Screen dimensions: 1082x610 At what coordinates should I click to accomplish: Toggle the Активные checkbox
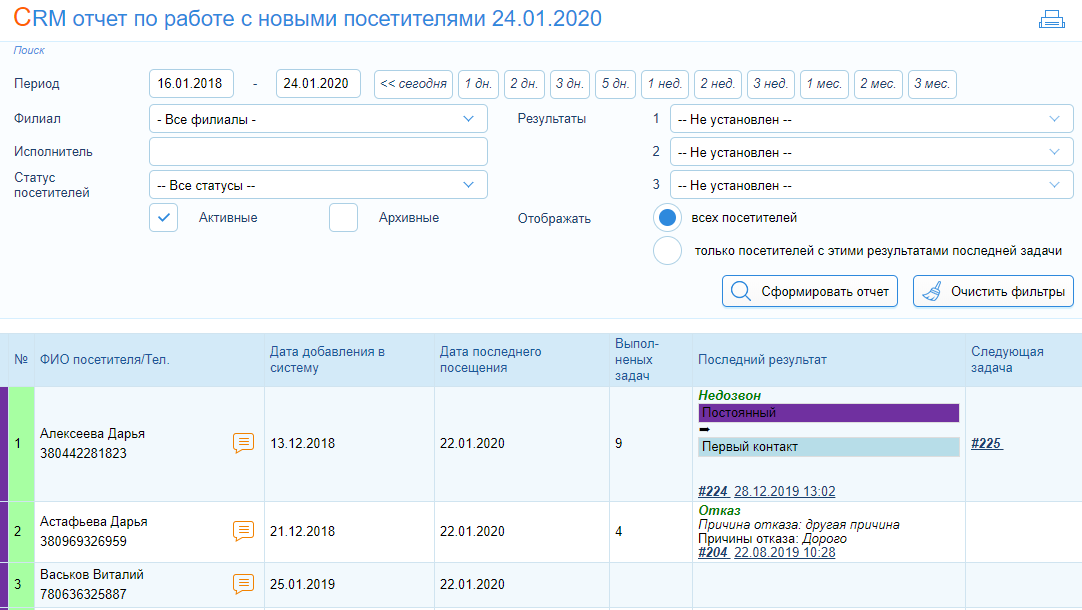tap(164, 217)
